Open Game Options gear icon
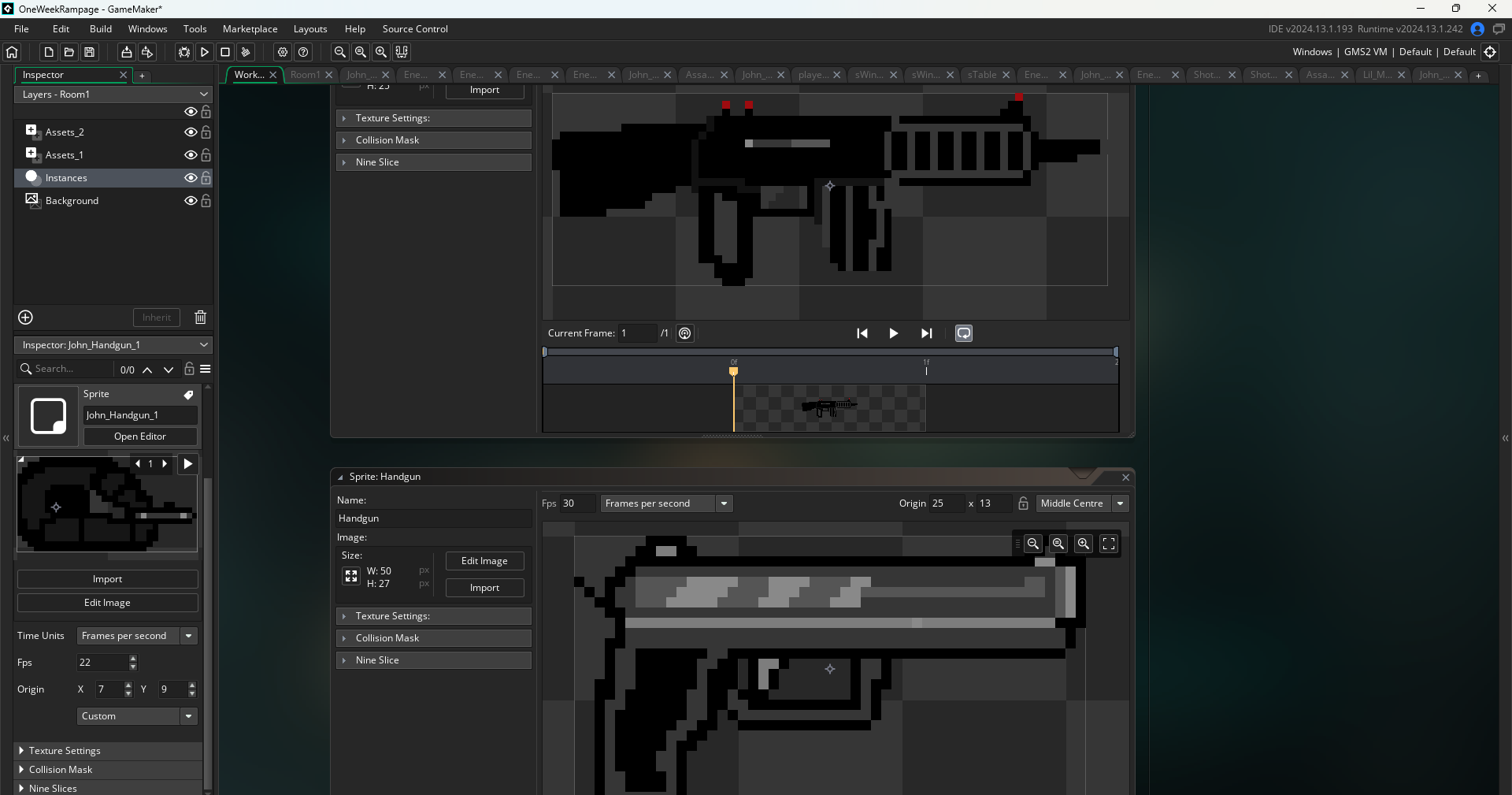 (283, 52)
